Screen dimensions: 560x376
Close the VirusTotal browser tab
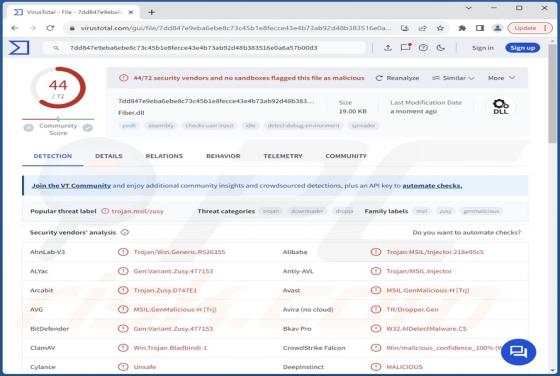pyautogui.click(x=131, y=12)
